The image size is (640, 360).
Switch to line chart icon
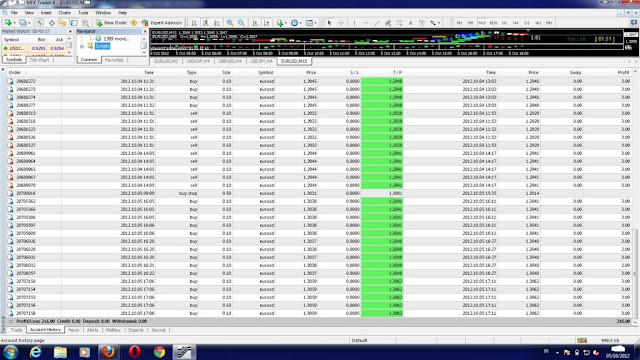(x=217, y=23)
